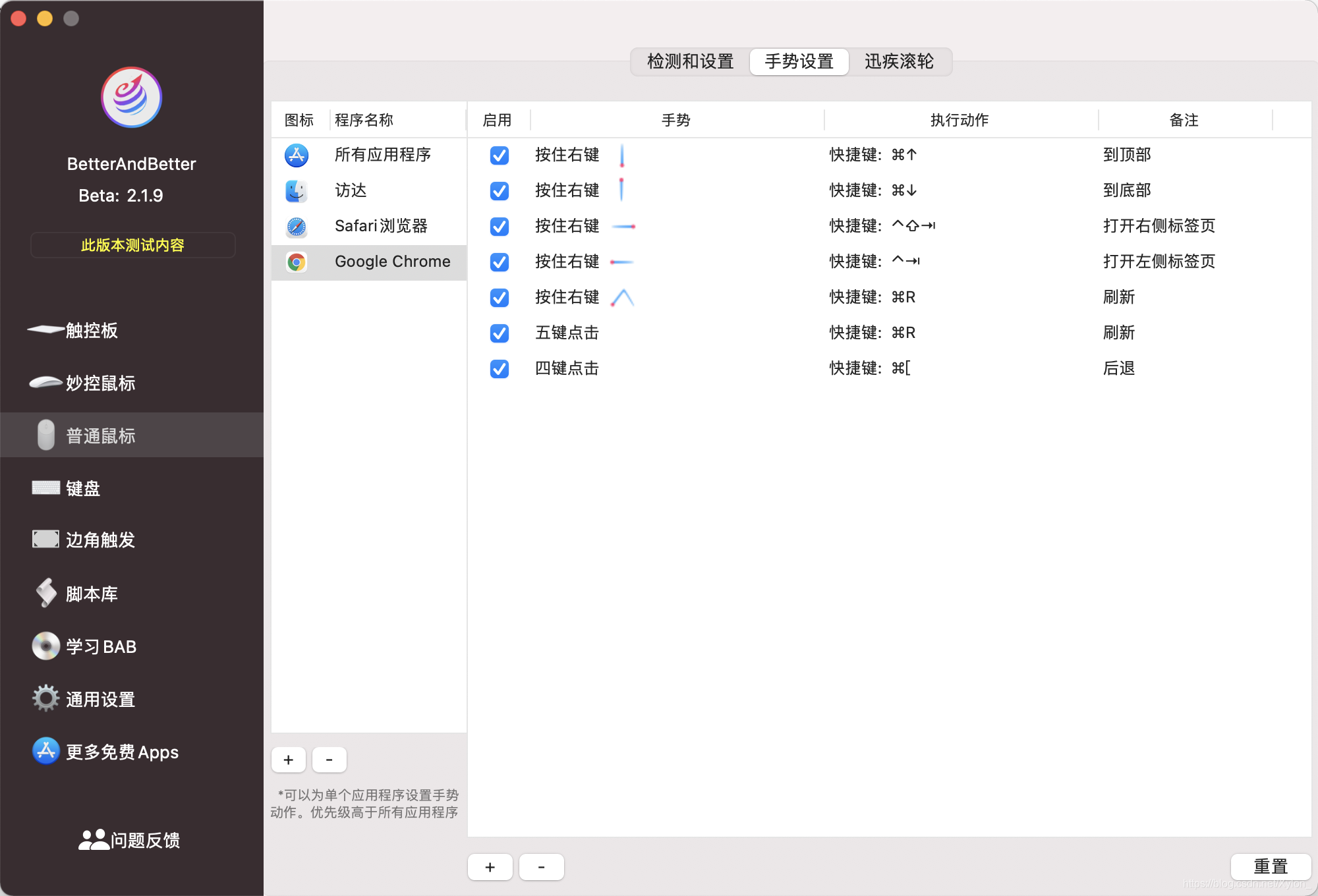
Task: Open the 妙控鼠标 Magic Mouse section
Action: pyautogui.click(x=100, y=383)
